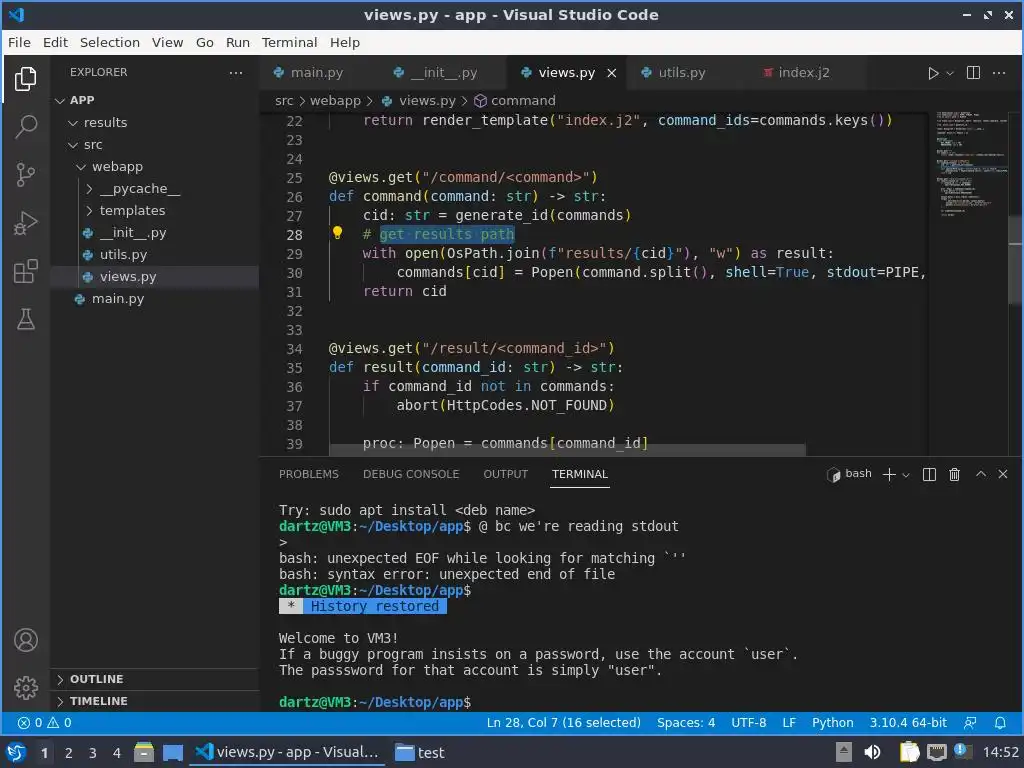This screenshot has width=1024, height=768.
Task: Show the DEBUG CONSOLE panel tab
Action: (411, 474)
